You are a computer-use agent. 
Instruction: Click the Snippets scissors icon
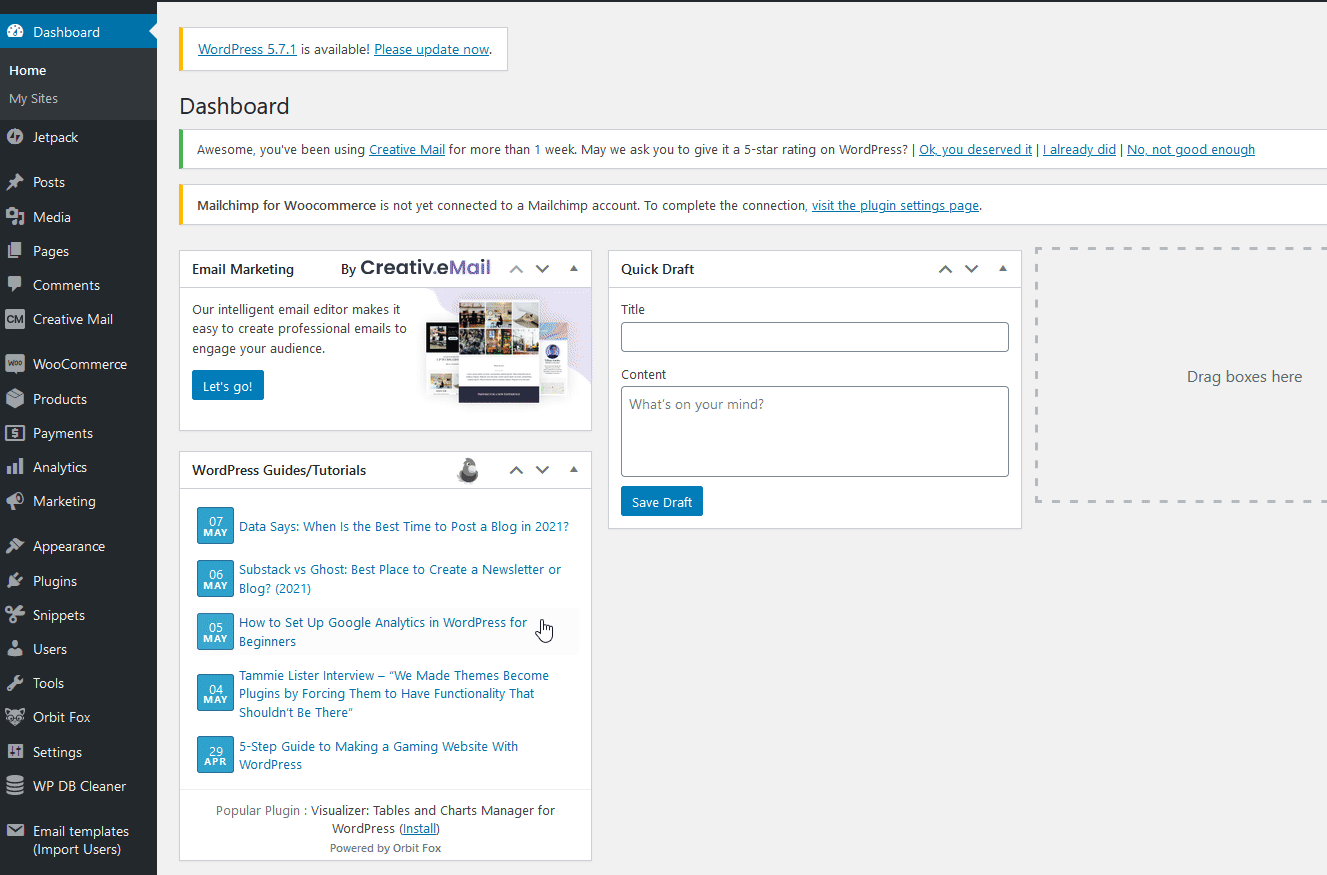15,615
